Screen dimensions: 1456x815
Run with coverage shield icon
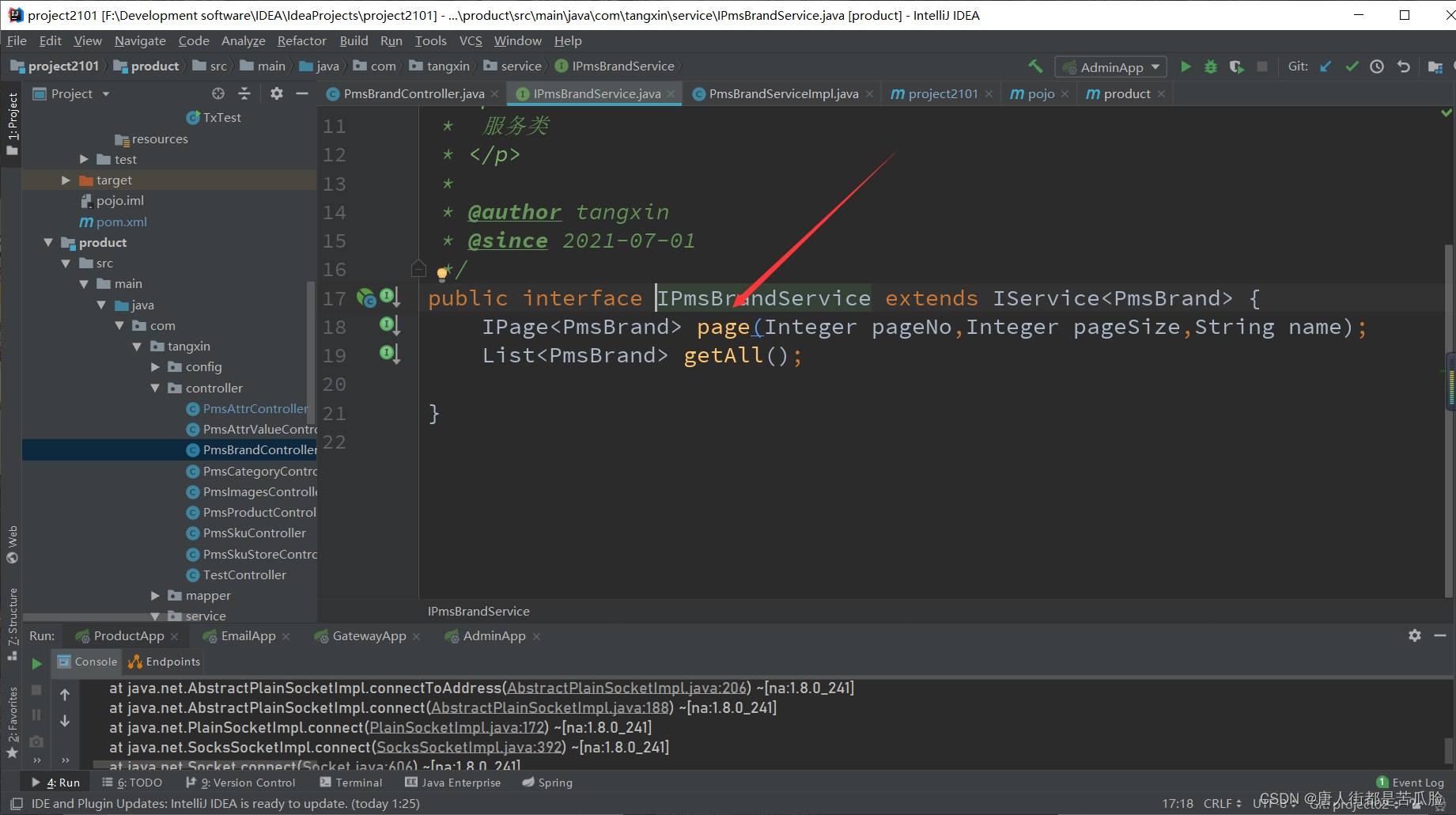click(1236, 66)
